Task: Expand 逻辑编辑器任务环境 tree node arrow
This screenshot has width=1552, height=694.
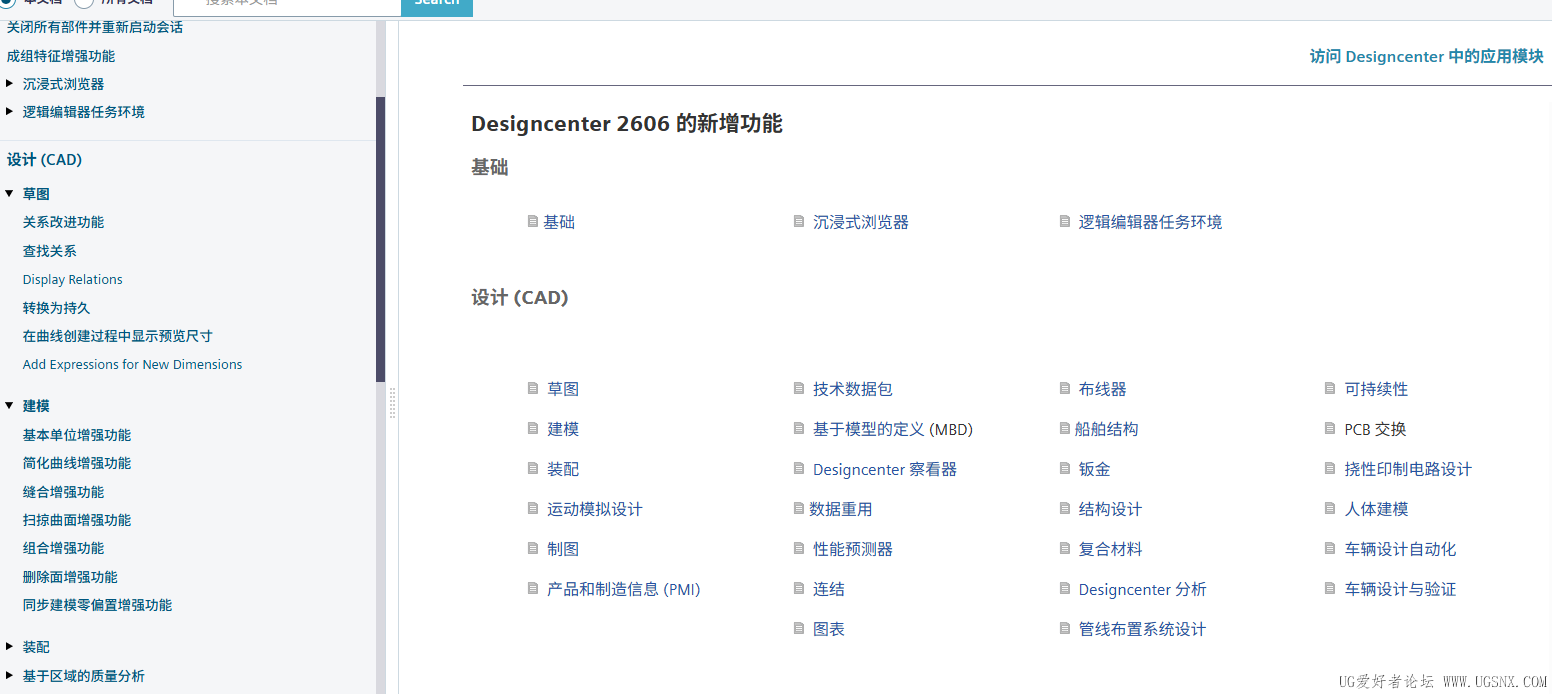Action: 10,111
